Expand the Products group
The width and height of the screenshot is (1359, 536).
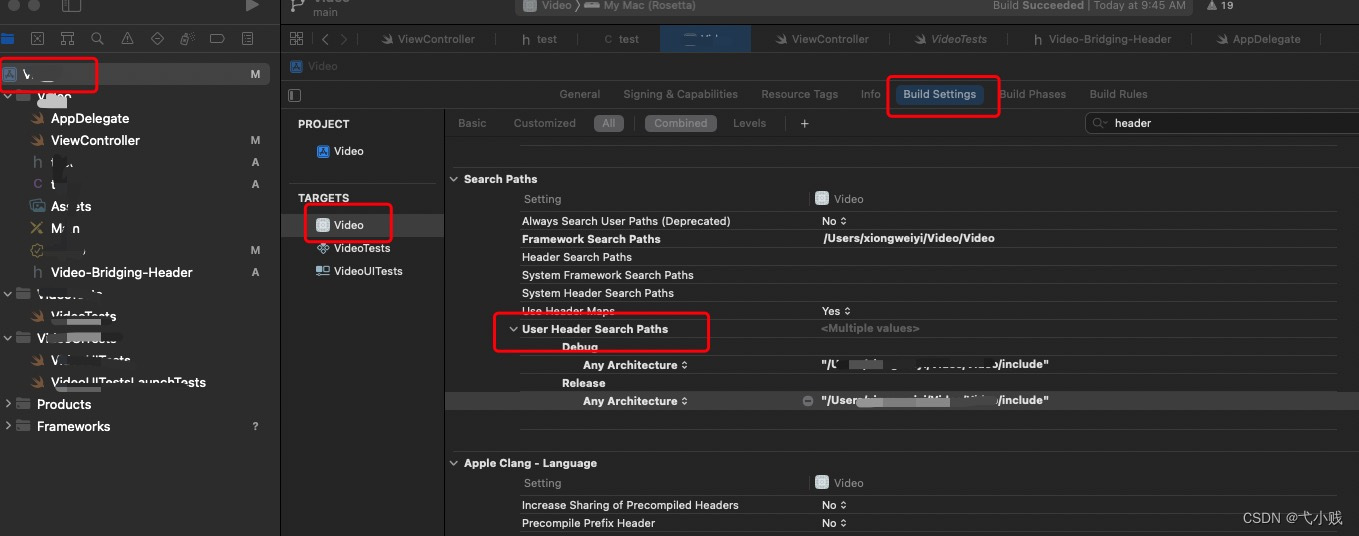(9, 404)
